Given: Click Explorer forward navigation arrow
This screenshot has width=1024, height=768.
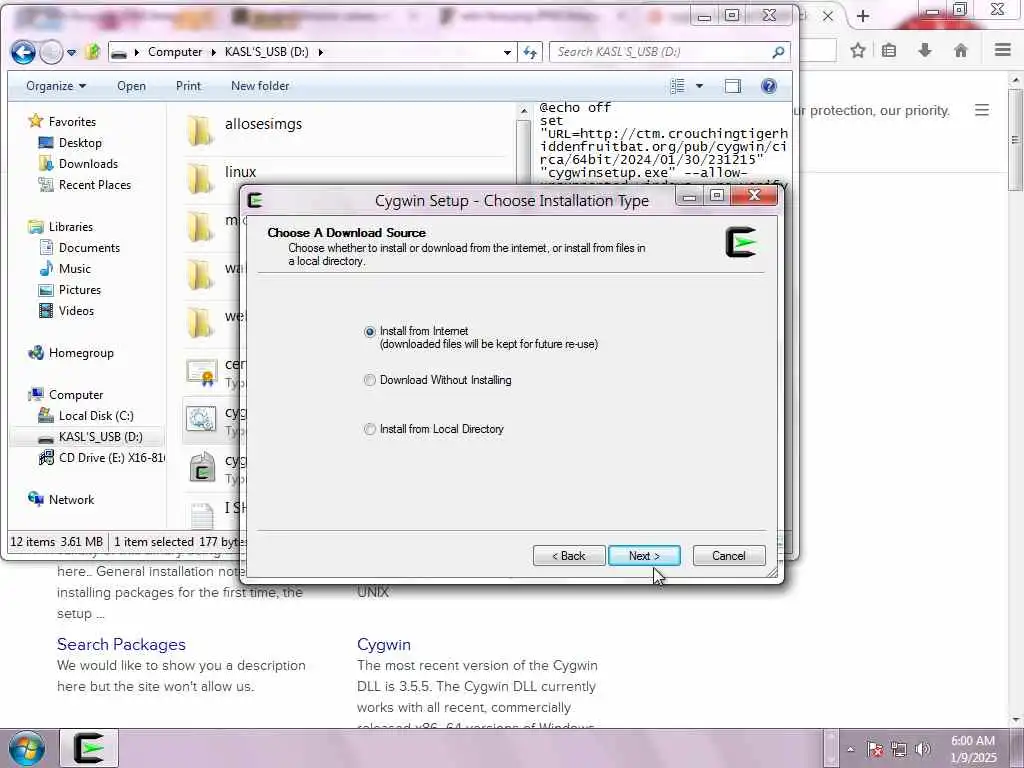Looking at the screenshot, I should [x=51, y=52].
